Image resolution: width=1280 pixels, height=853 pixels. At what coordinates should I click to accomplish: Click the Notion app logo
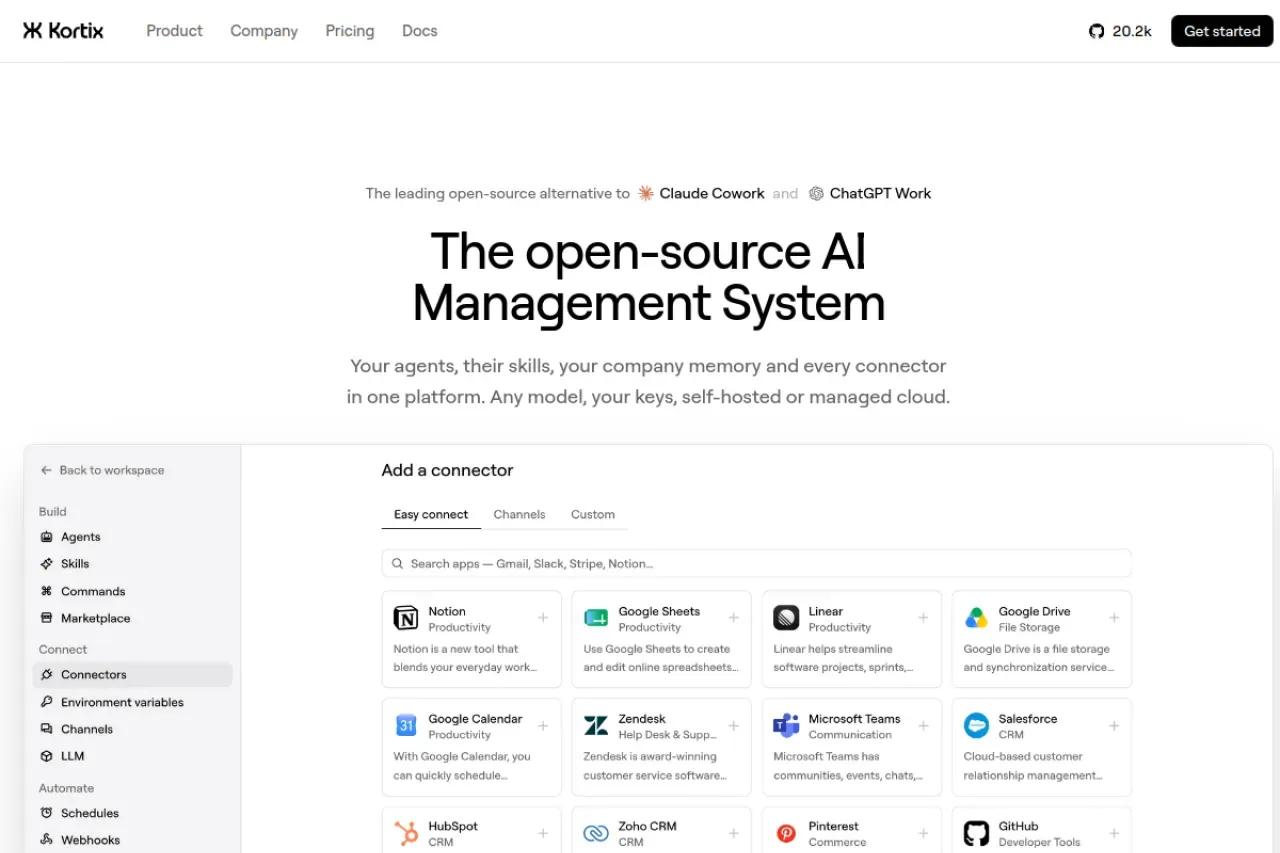point(406,618)
